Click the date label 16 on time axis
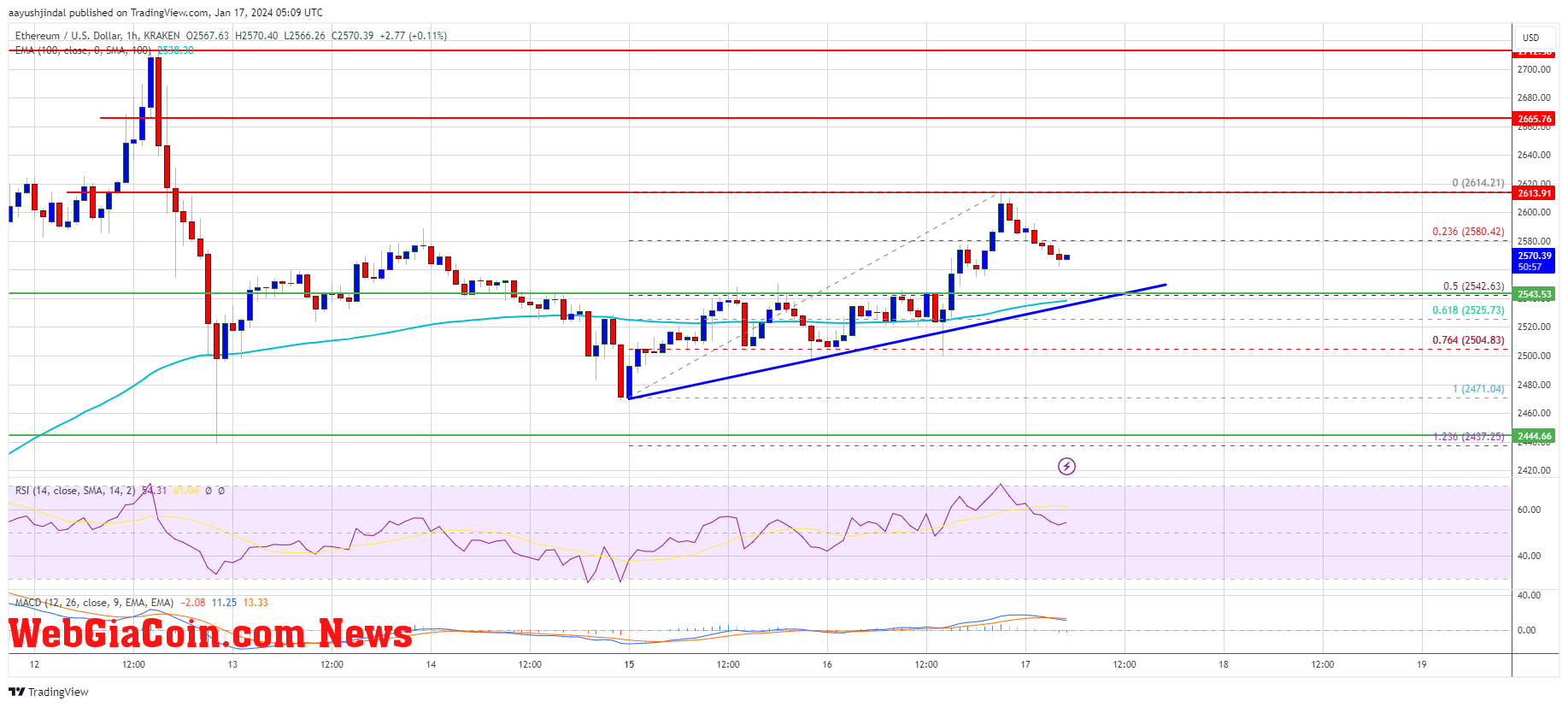This screenshot has height=707, width=1568. click(827, 664)
